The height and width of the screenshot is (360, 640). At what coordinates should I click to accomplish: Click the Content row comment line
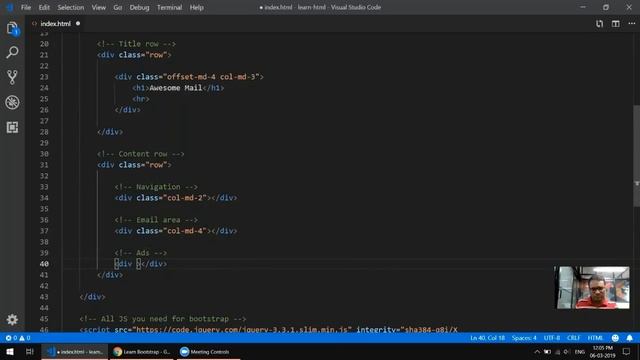[x=141, y=154]
